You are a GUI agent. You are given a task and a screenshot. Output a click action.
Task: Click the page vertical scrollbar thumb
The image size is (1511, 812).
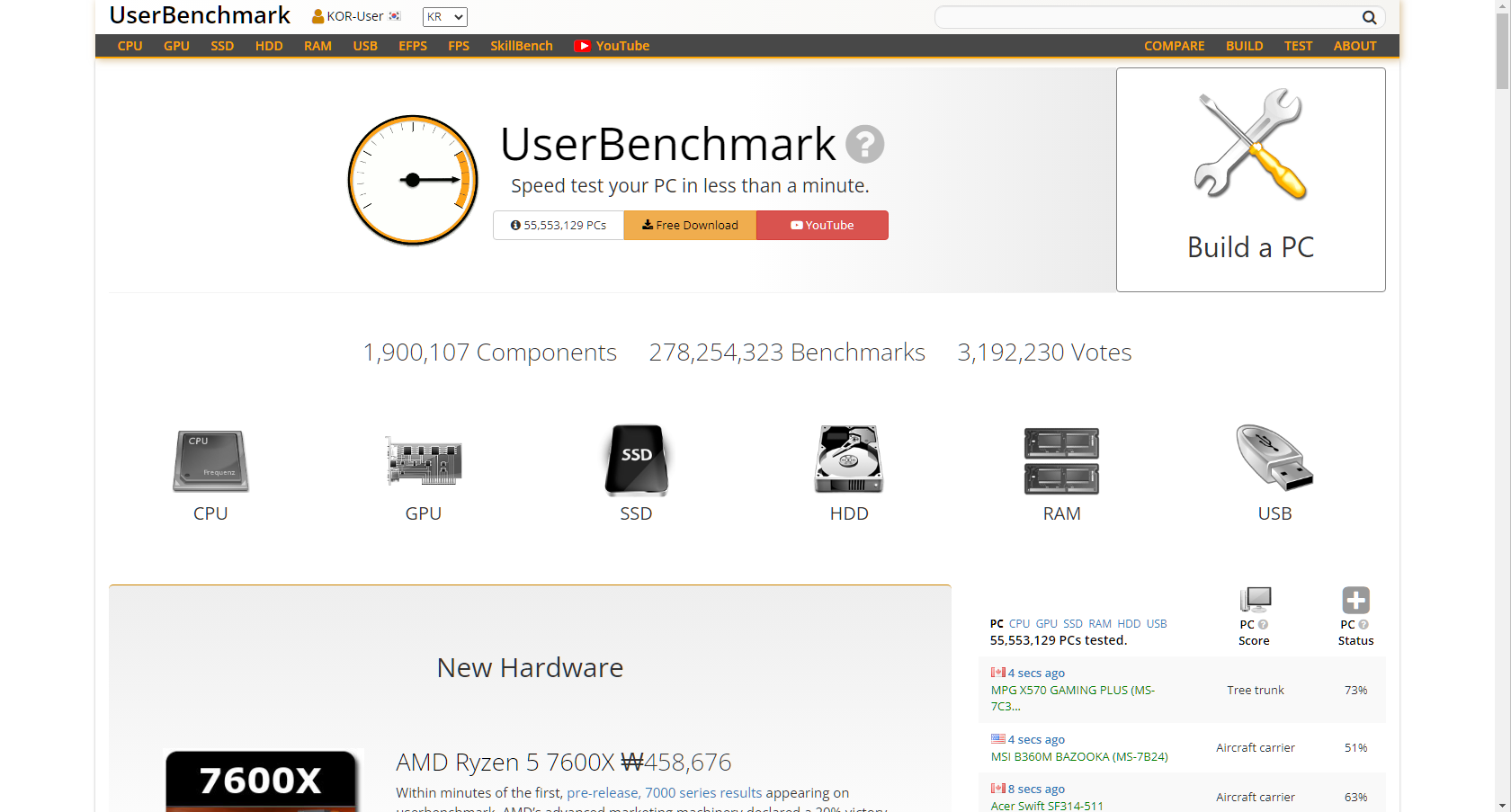pos(1502,51)
